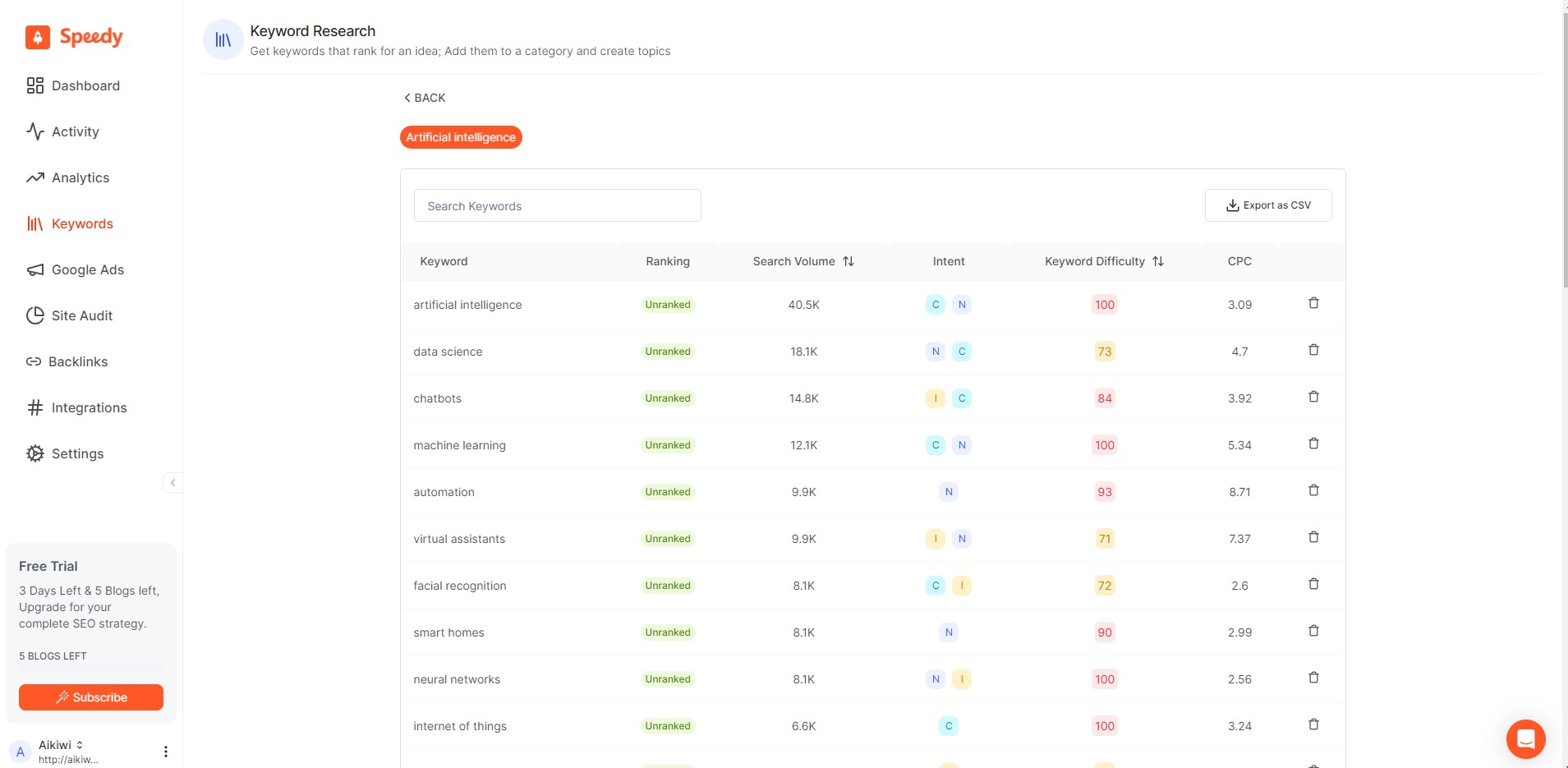
Task: Collapse the left sidebar with the chevron
Action: (172, 482)
